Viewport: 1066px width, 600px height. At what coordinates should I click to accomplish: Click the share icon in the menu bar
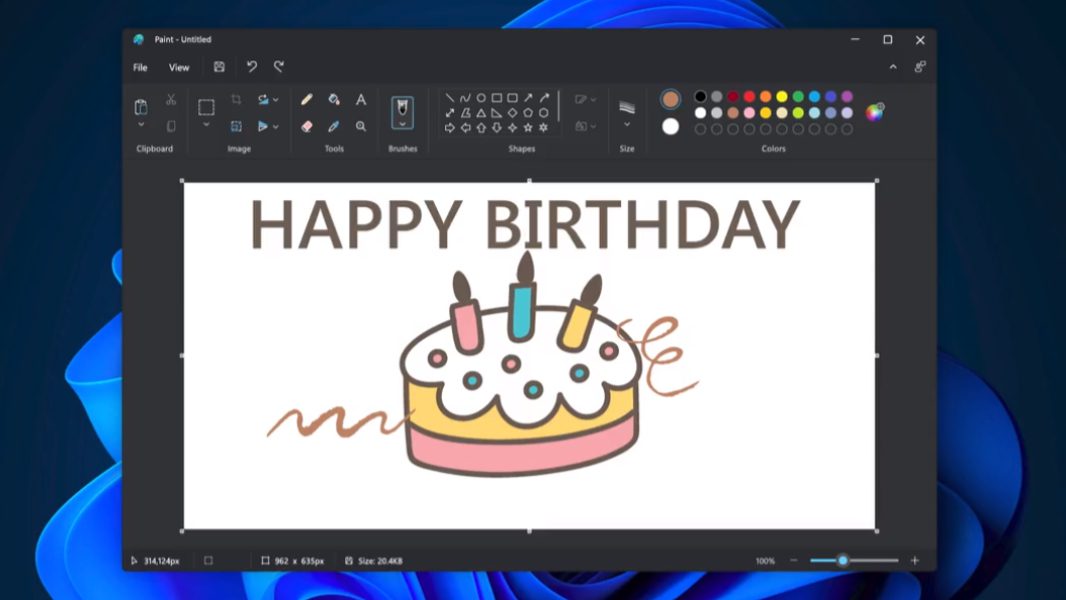(920, 67)
